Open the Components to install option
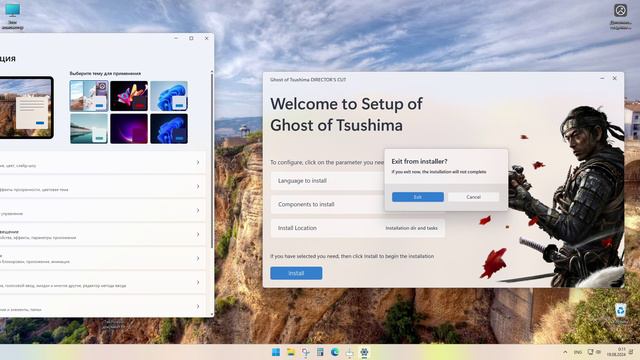The image size is (640, 360). pos(327,204)
